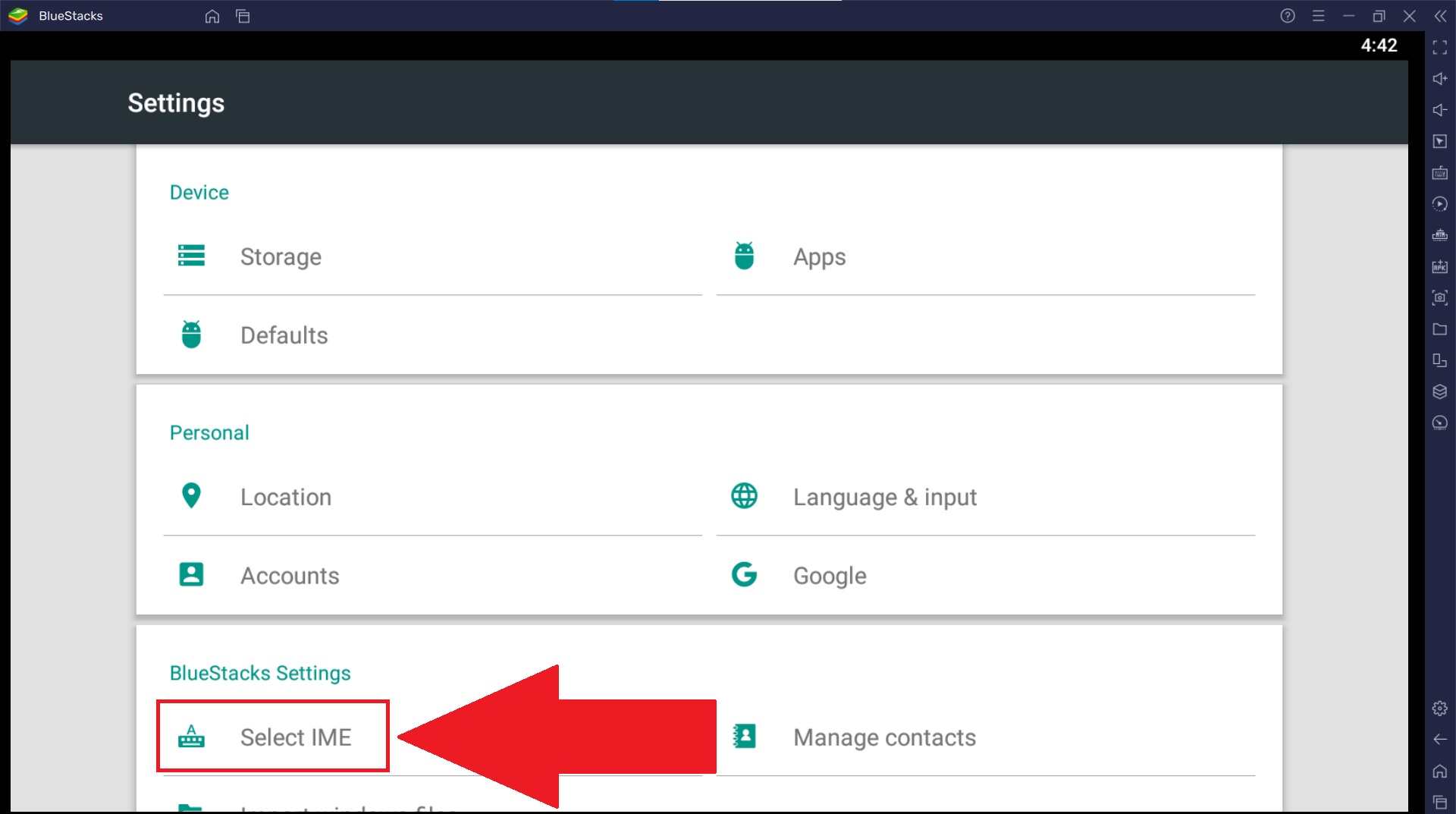Open the hamburger menu in the title bar
Image resolution: width=1456 pixels, height=814 pixels.
[1319, 16]
